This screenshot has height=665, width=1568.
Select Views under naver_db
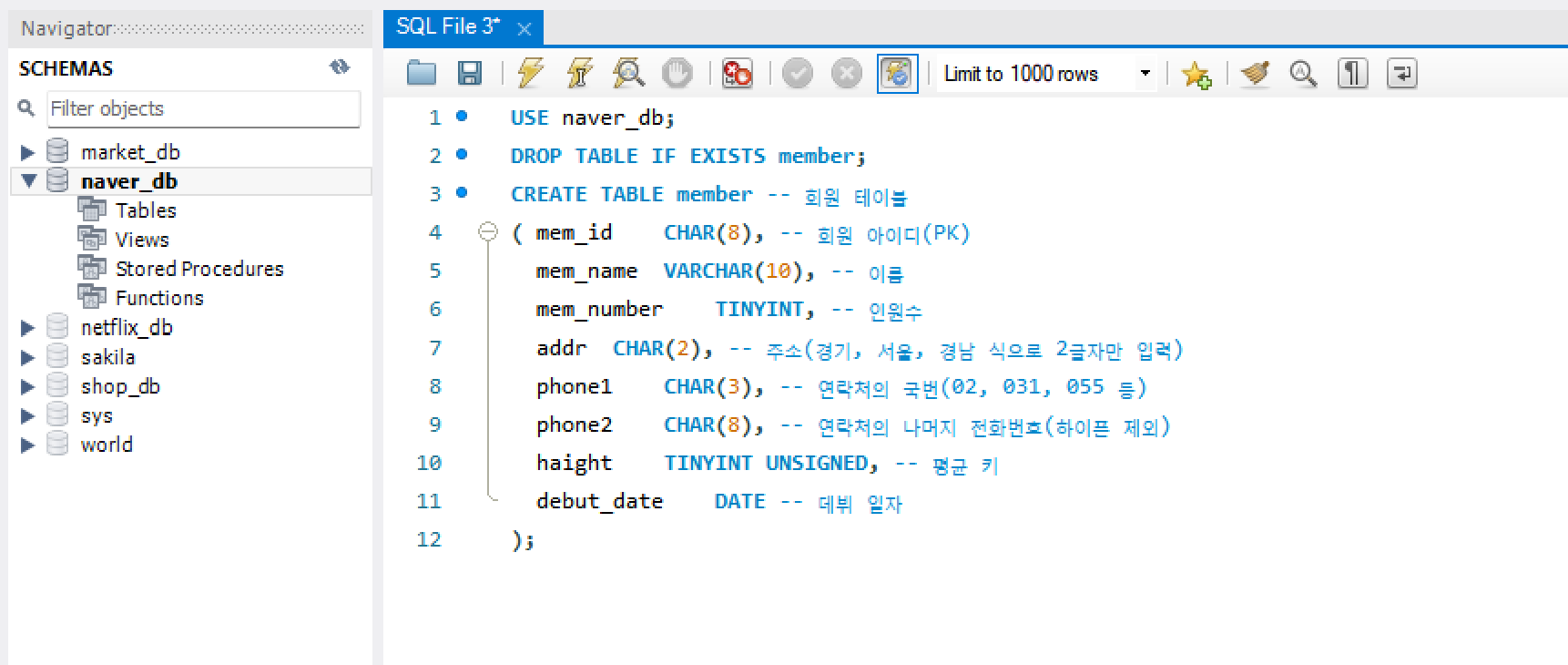pyautogui.click(x=142, y=240)
